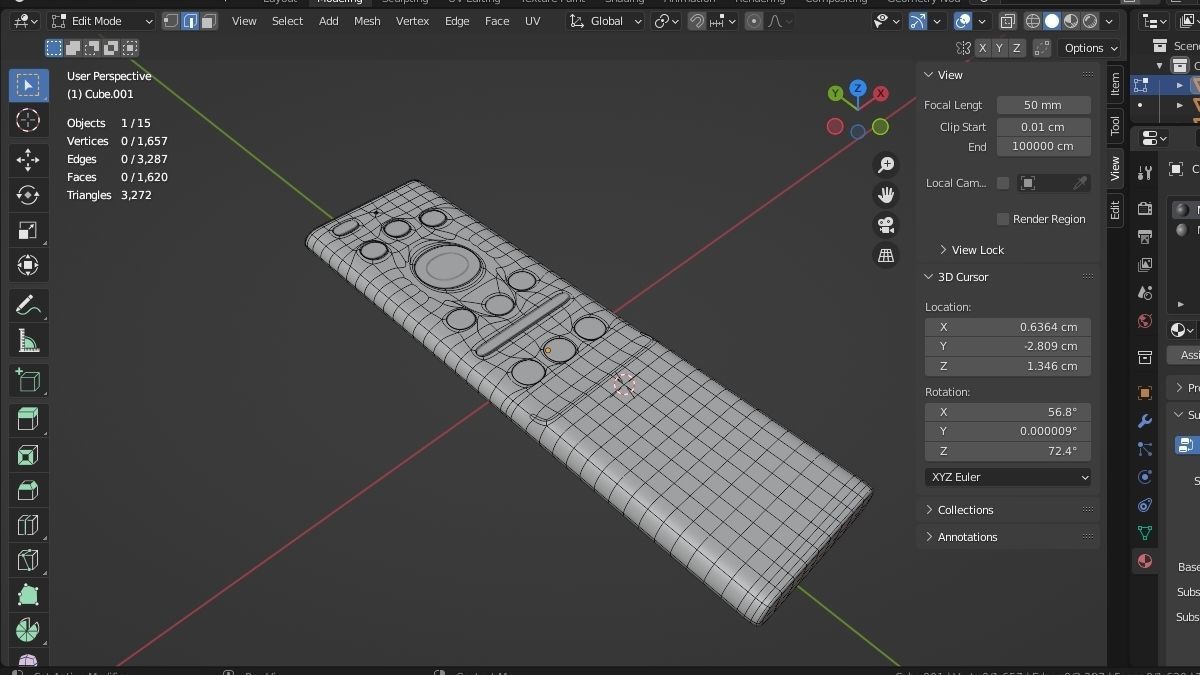Open the Modifier Properties wrench tab

click(1144, 421)
